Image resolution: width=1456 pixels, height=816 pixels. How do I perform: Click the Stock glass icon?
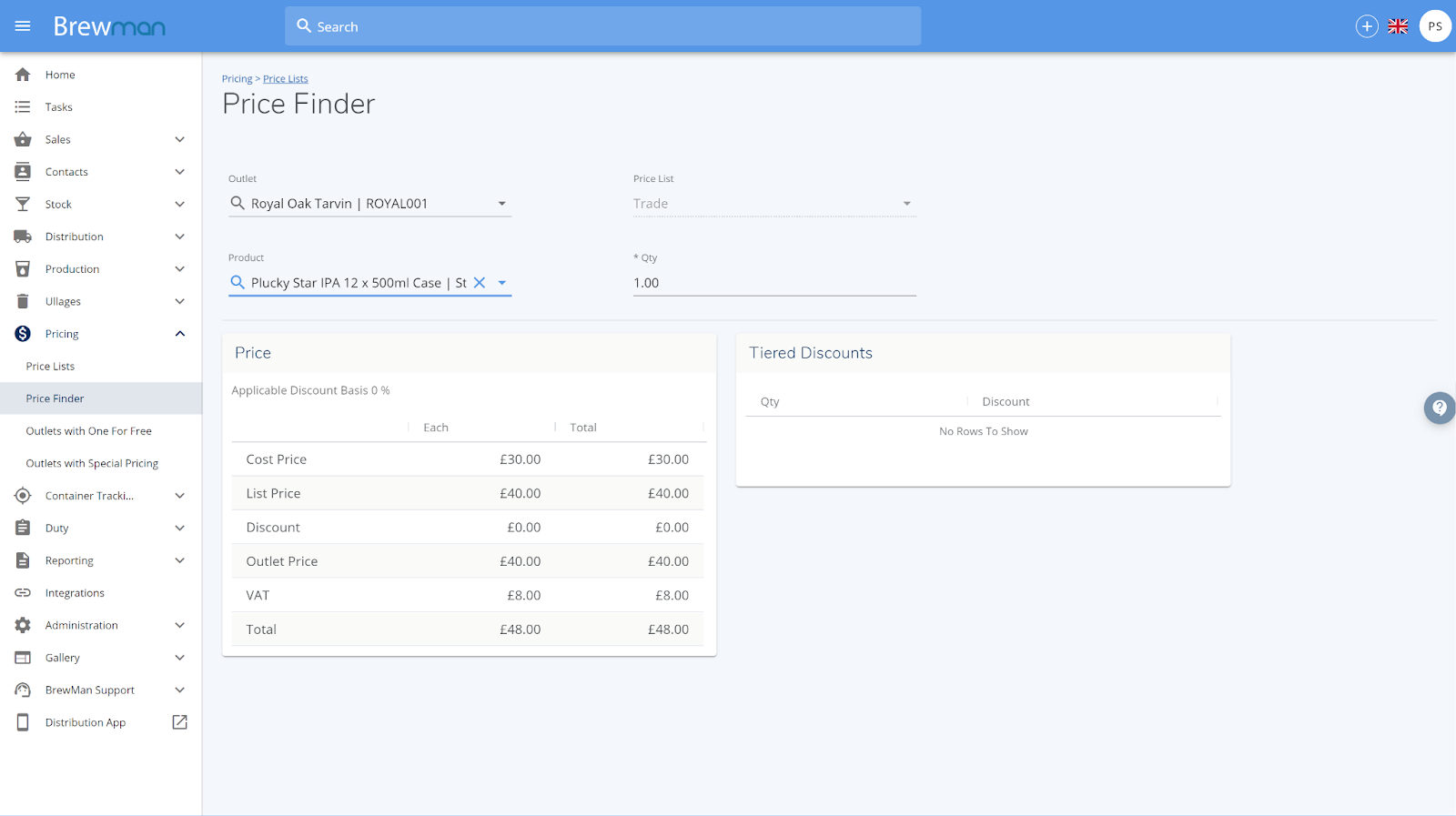pos(23,205)
